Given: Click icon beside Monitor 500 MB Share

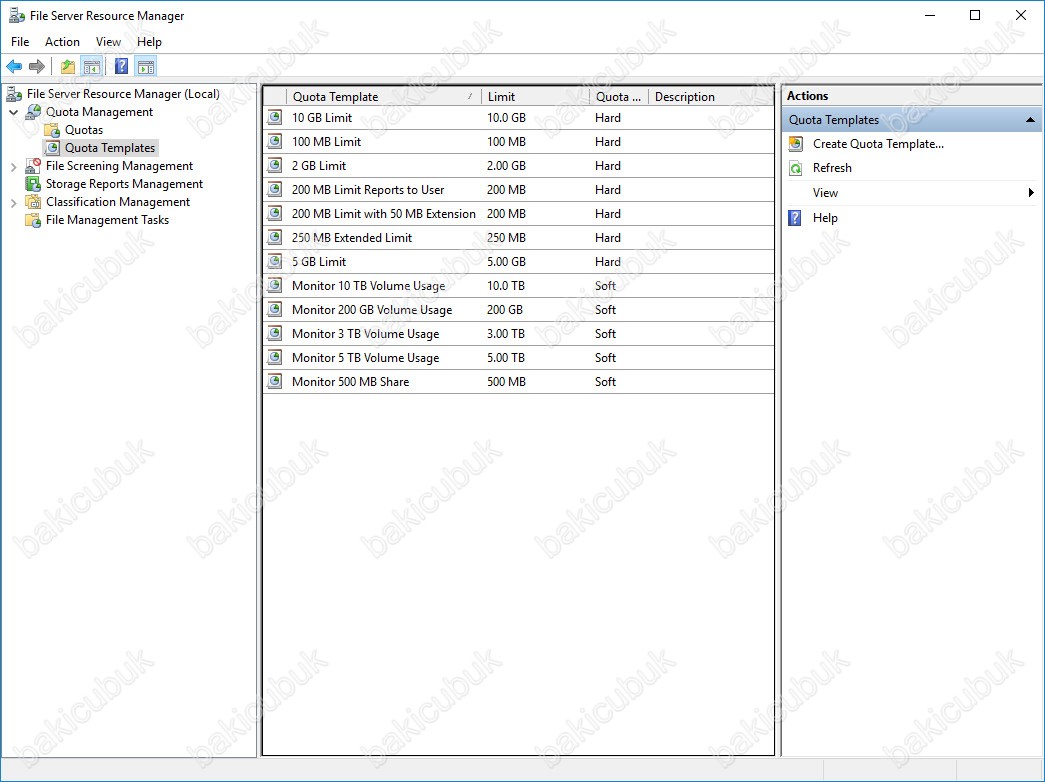Looking at the screenshot, I should [275, 382].
